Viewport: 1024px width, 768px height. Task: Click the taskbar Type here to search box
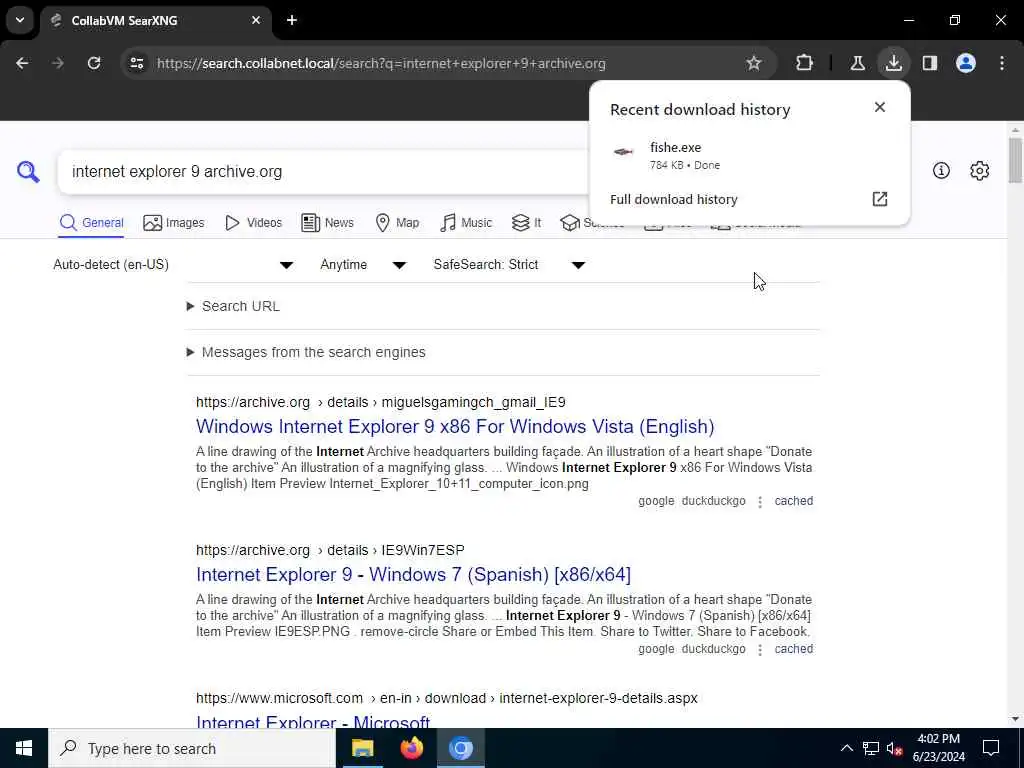(192, 748)
